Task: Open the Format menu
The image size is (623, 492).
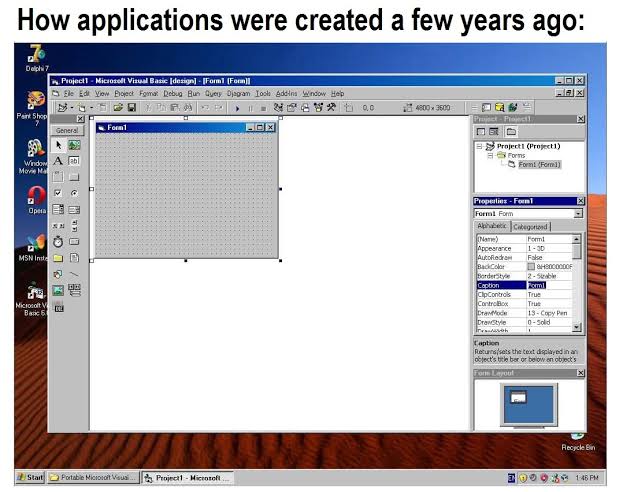Action: click(149, 93)
